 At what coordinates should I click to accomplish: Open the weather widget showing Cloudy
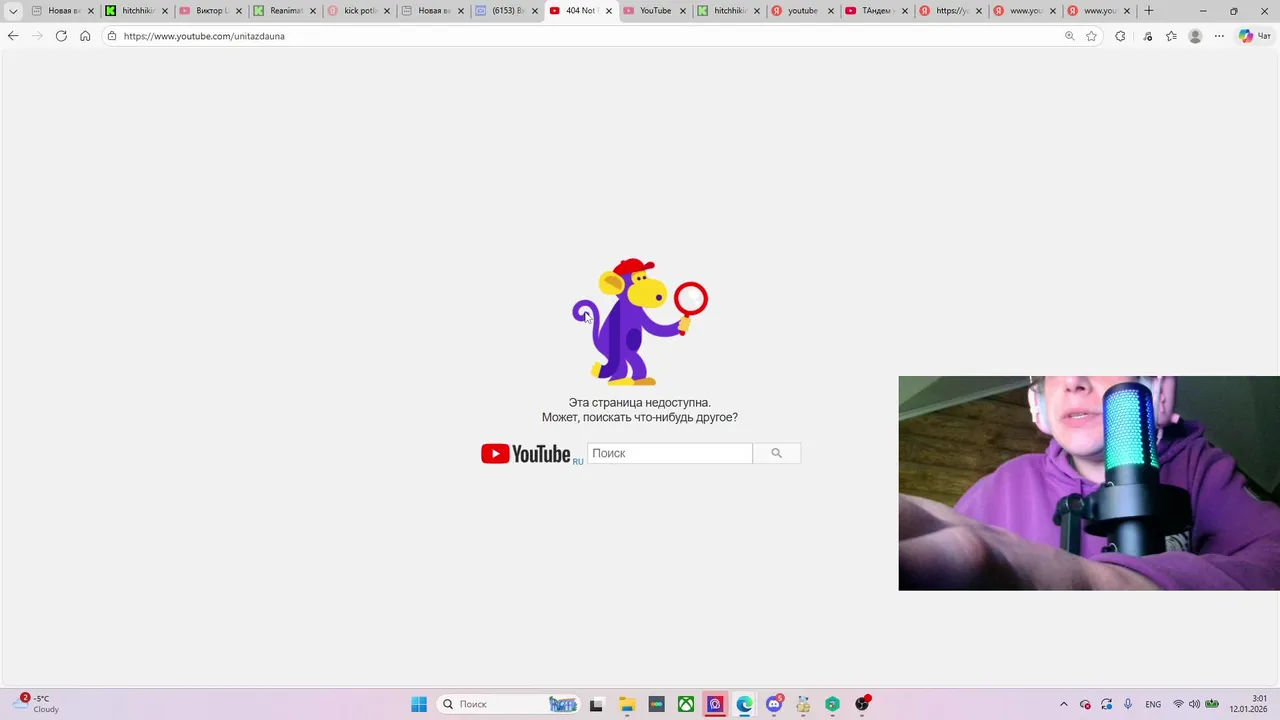tap(37, 704)
